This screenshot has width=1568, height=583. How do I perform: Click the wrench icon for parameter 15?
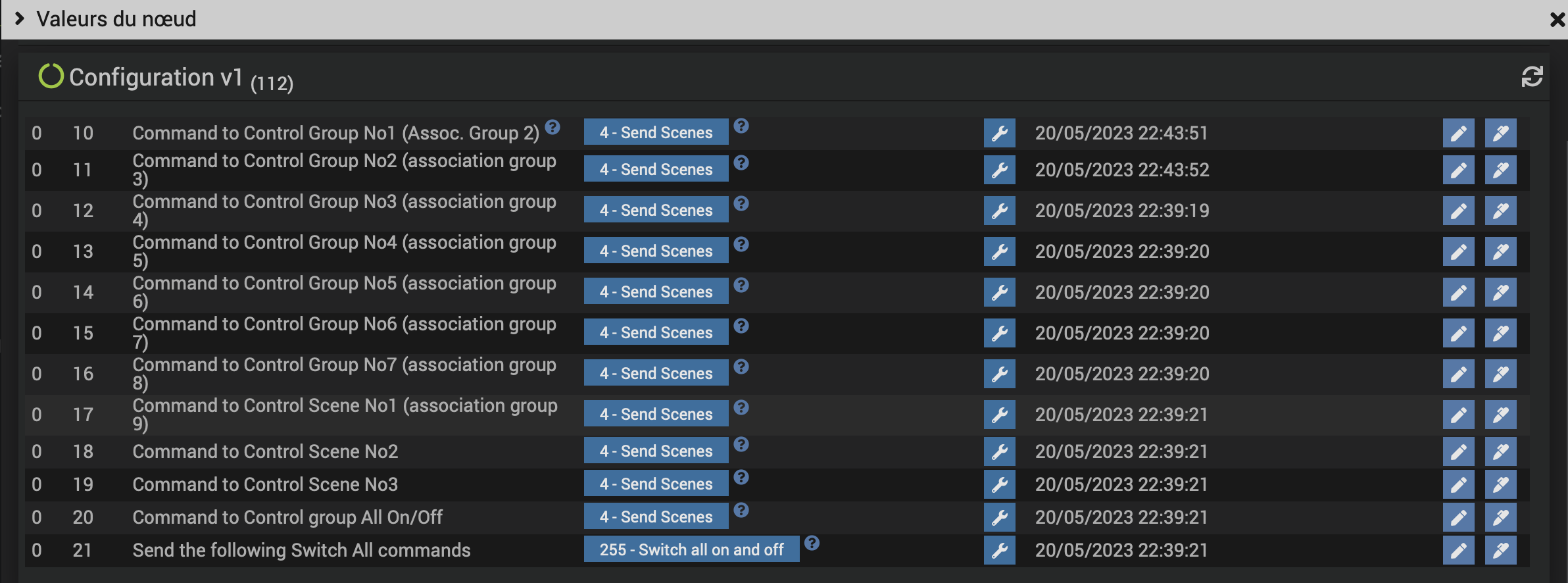(x=999, y=333)
